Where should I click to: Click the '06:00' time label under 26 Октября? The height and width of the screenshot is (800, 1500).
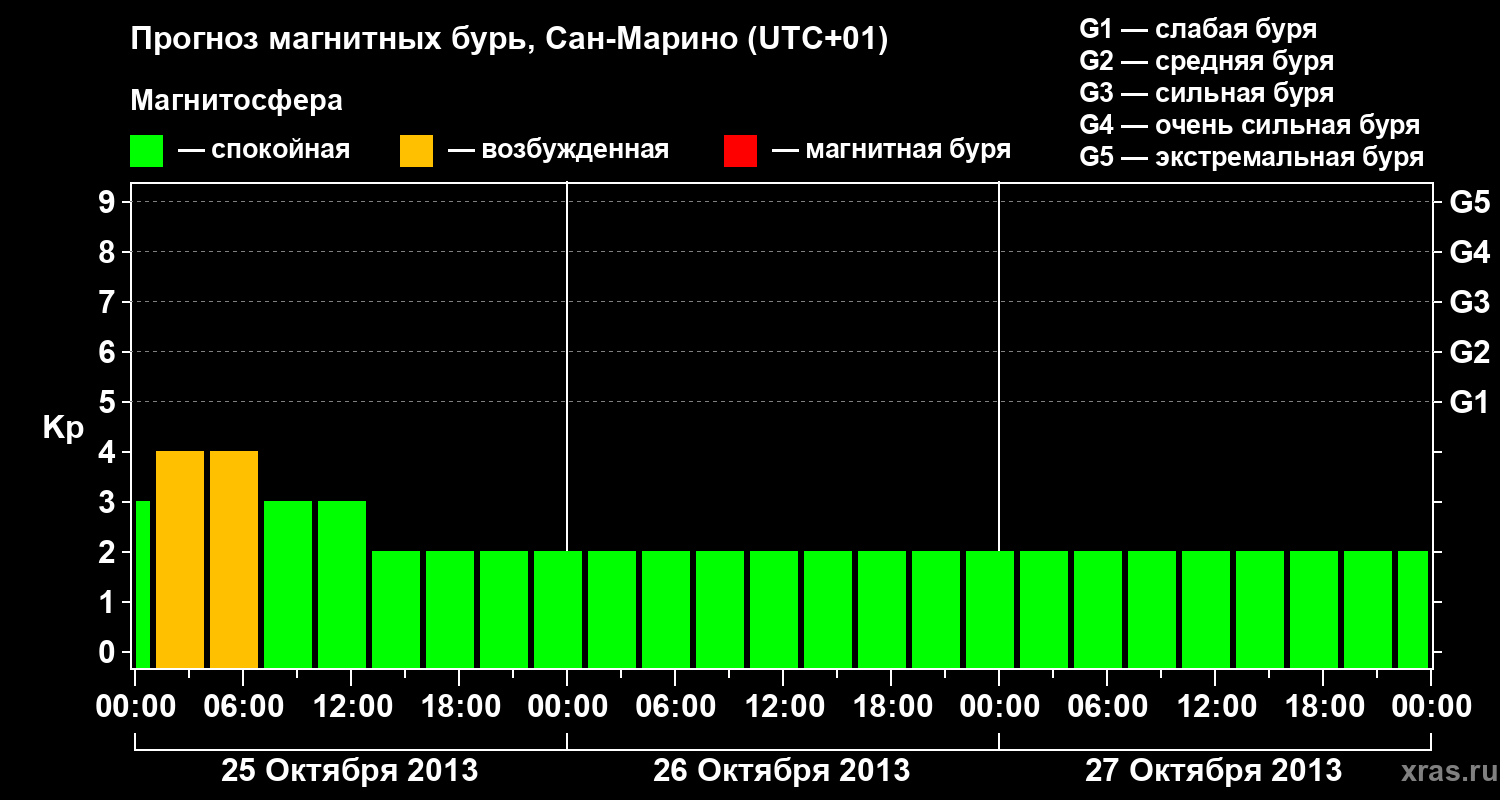(x=676, y=706)
